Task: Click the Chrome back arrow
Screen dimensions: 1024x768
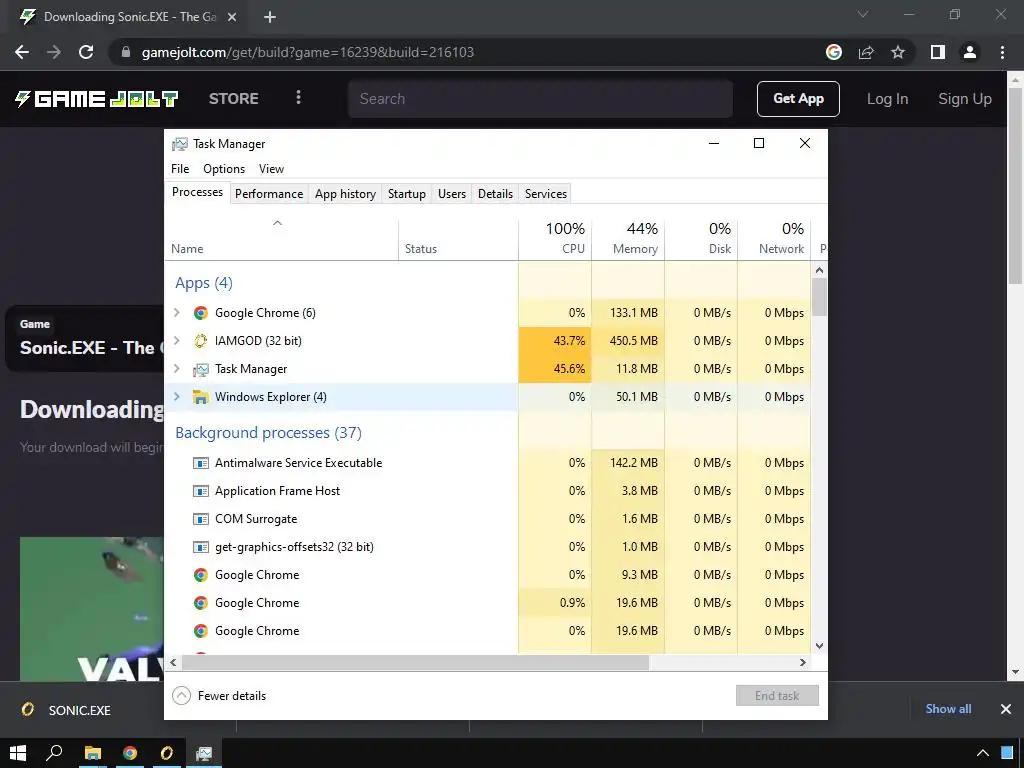Action: [x=22, y=52]
